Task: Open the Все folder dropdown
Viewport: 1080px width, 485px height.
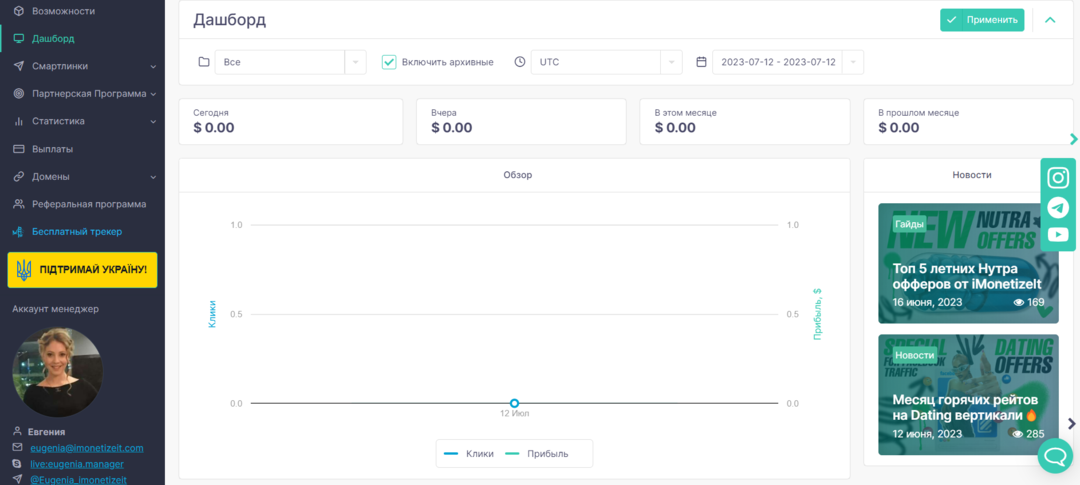Action: (290, 62)
